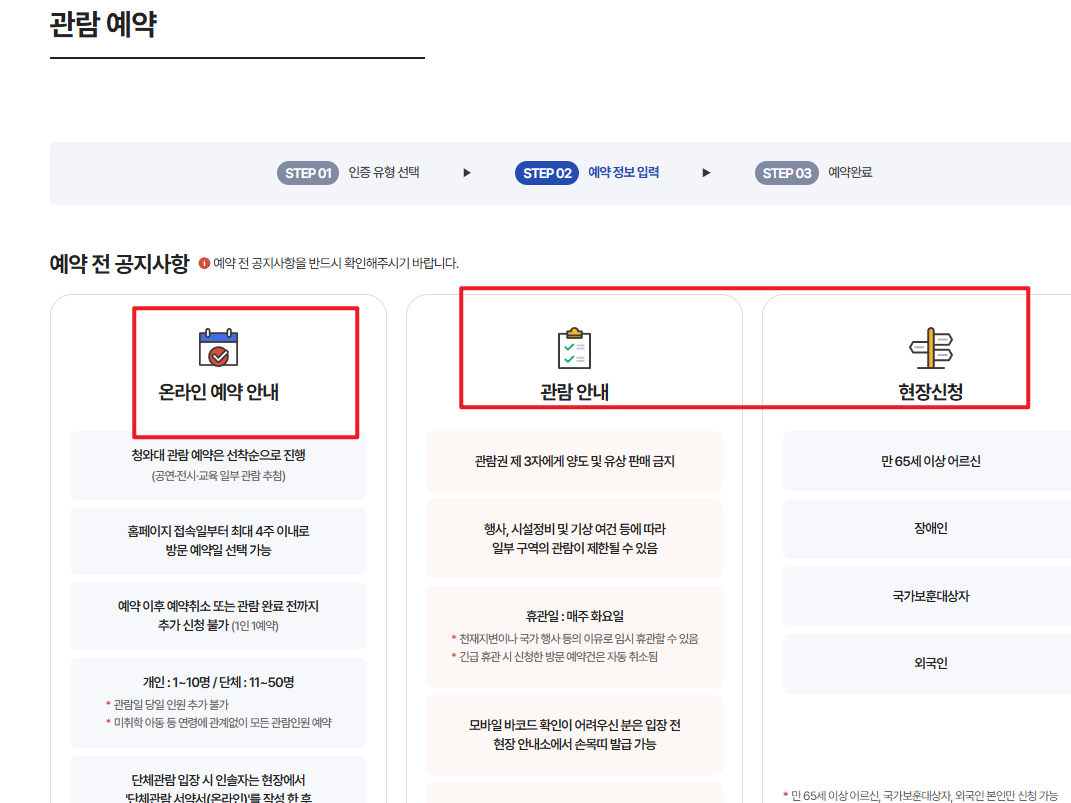
Task: Click the 예약 전 공지사항 heading
Action: coord(120,264)
